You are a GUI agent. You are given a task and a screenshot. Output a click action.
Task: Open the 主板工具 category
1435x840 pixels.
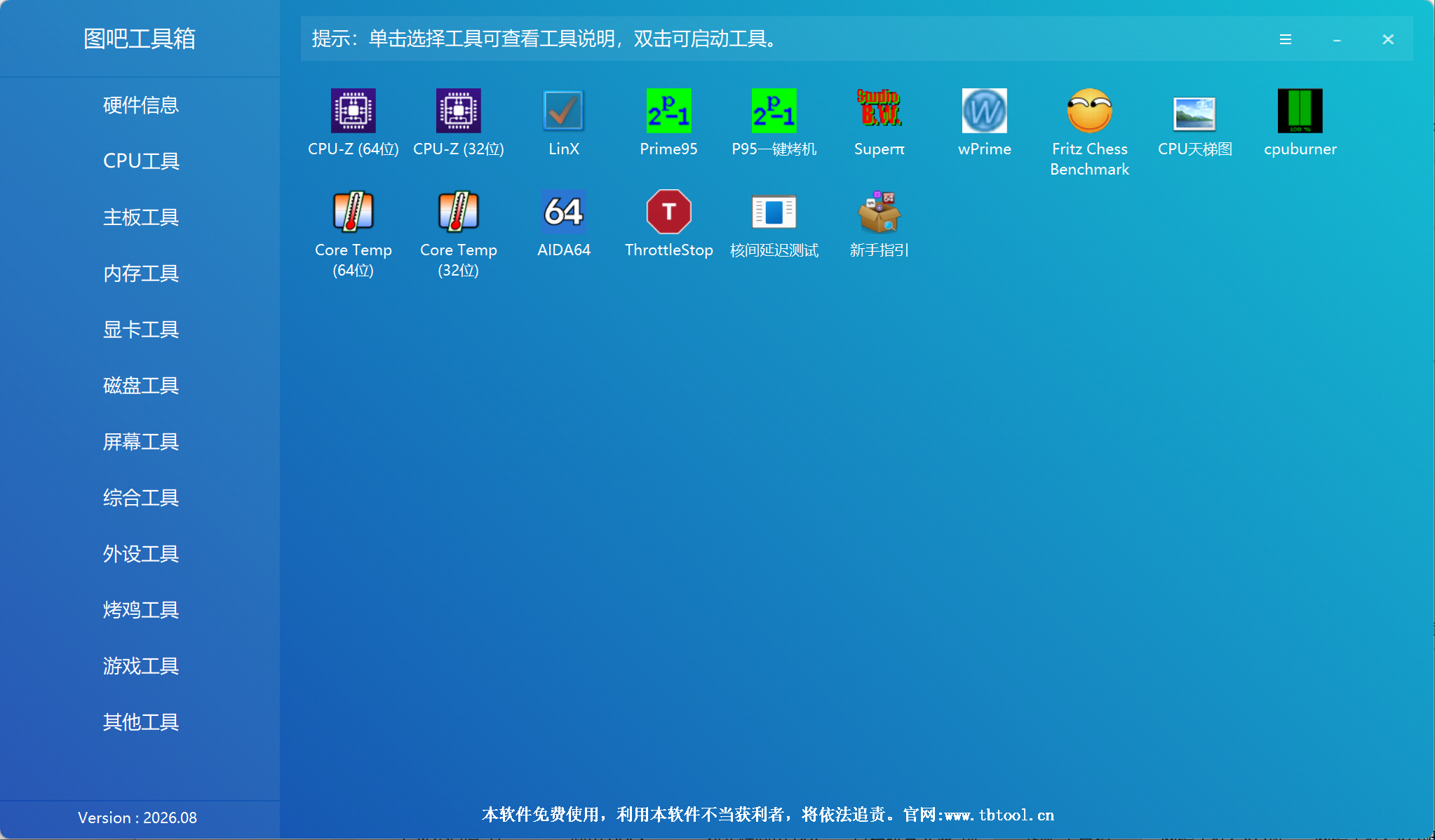[141, 217]
